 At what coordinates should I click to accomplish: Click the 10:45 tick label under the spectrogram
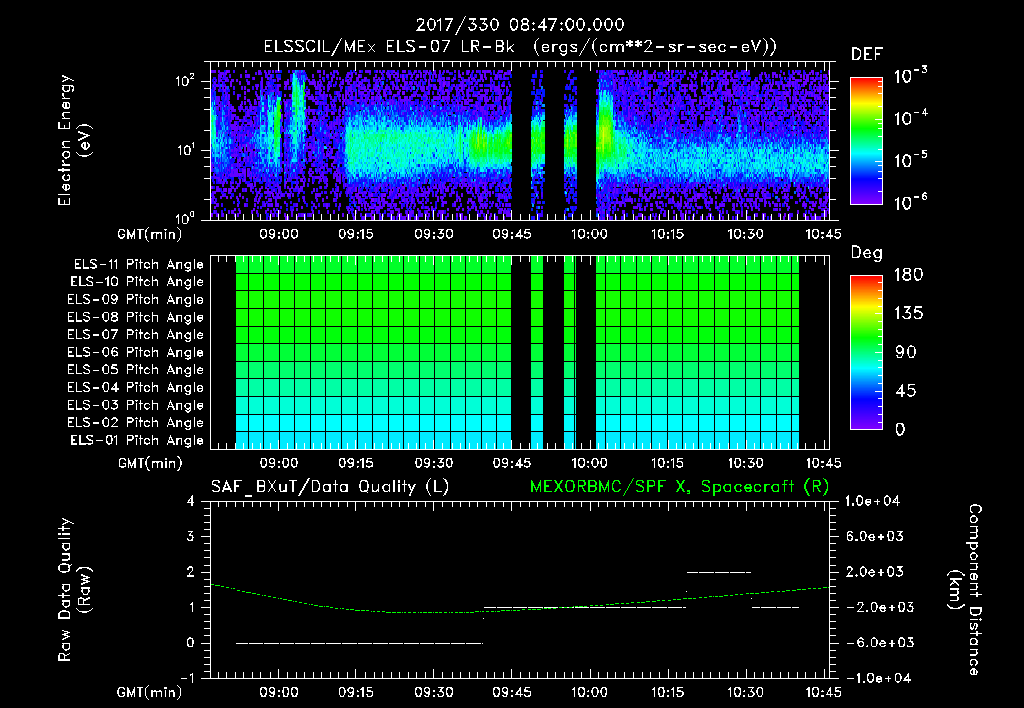point(823,234)
